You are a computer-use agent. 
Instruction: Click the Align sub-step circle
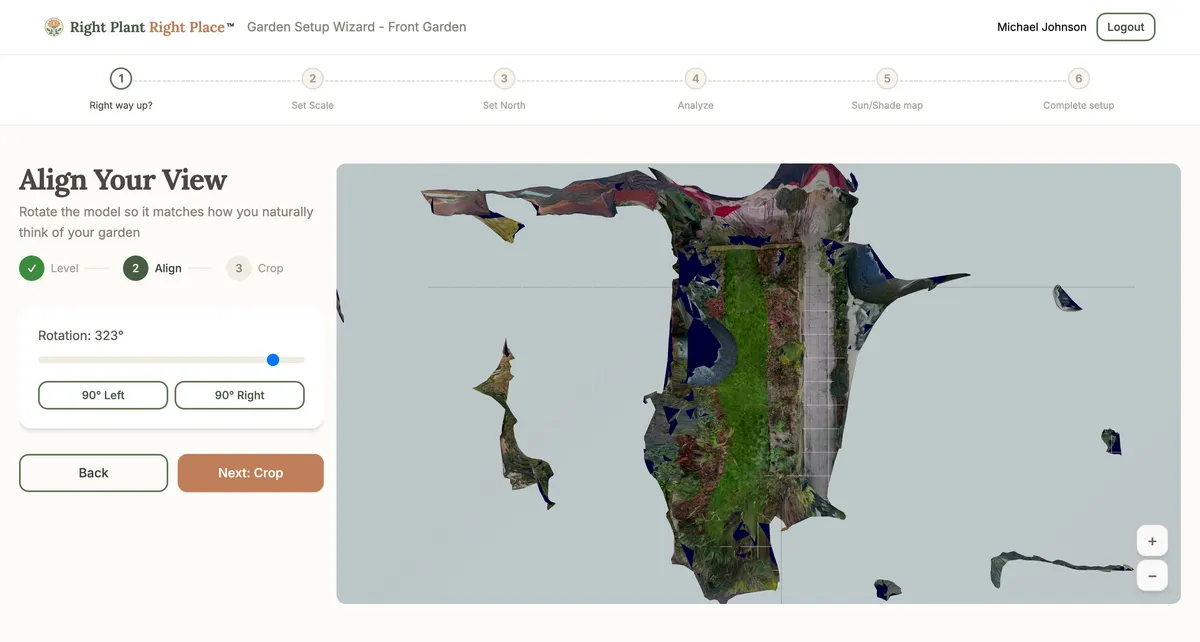coord(135,268)
